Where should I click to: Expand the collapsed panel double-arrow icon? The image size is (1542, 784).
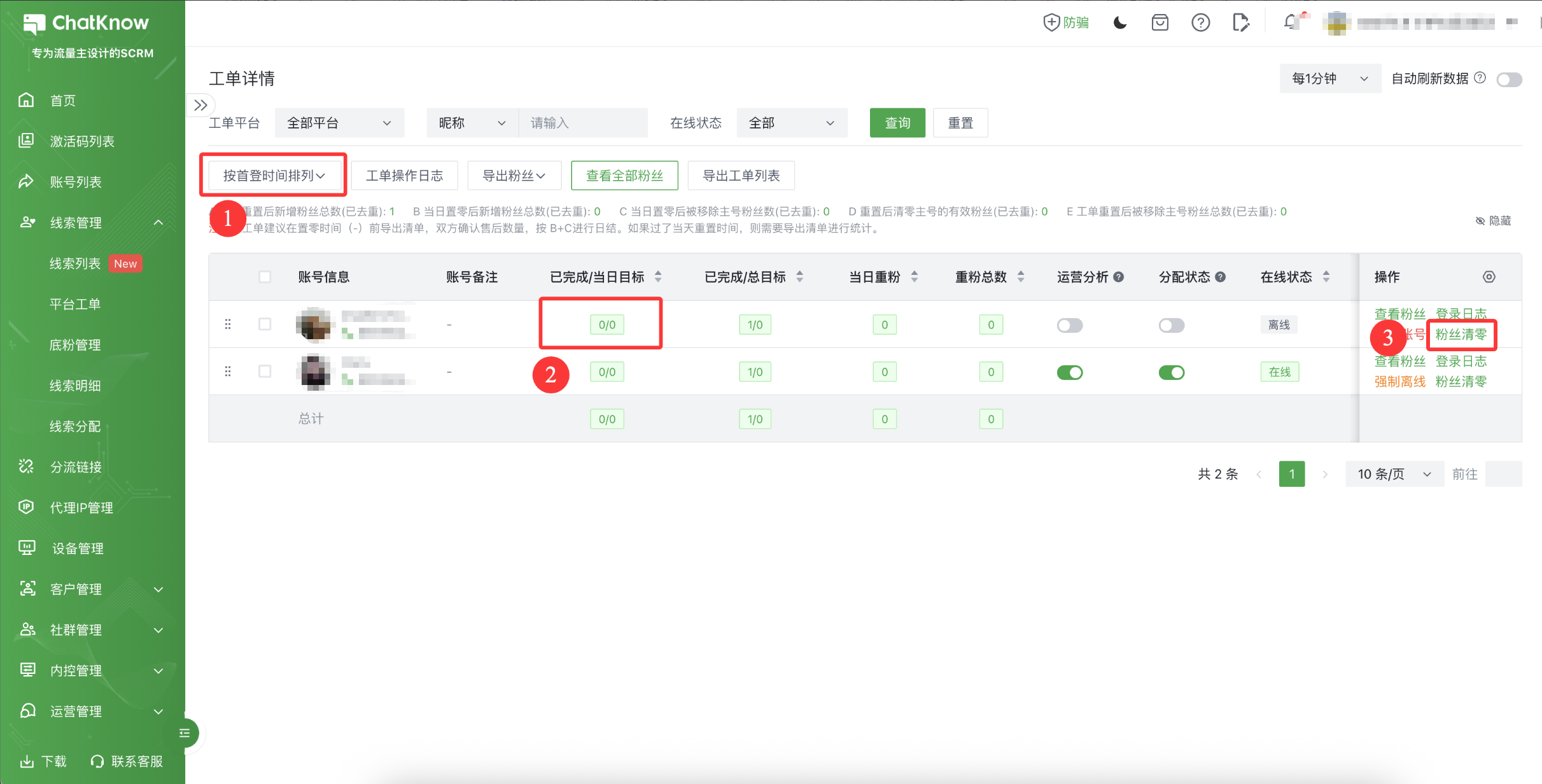click(200, 105)
